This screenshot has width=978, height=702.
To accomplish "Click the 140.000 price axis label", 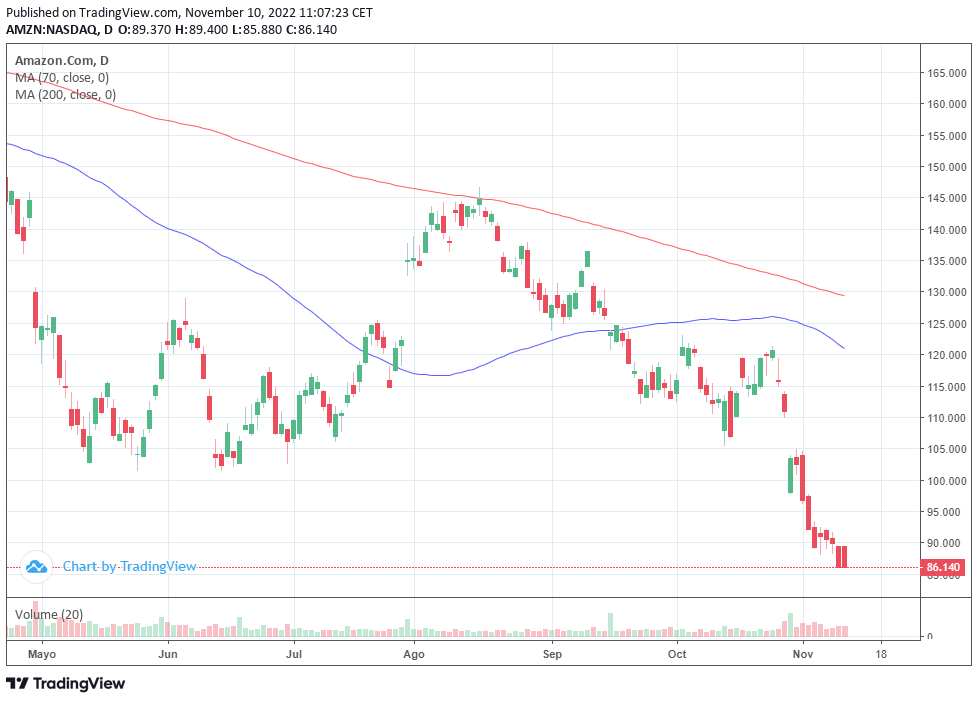I will (x=946, y=230).
